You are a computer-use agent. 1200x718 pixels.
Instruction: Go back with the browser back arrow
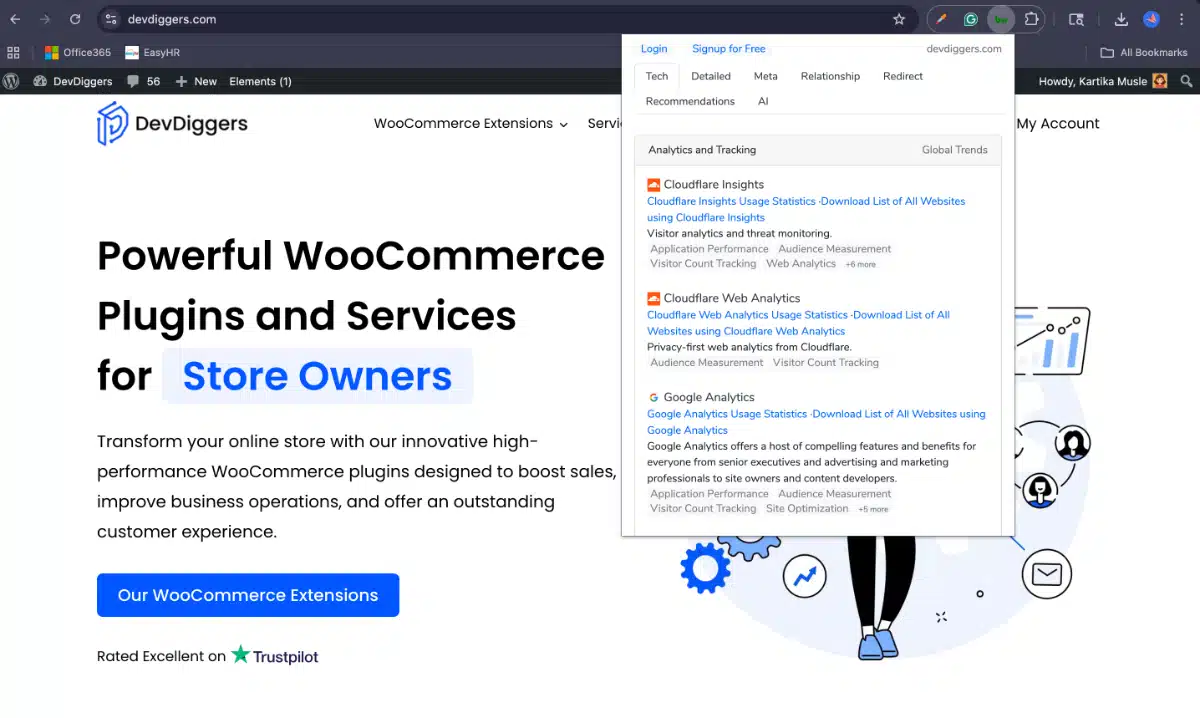tap(15, 19)
